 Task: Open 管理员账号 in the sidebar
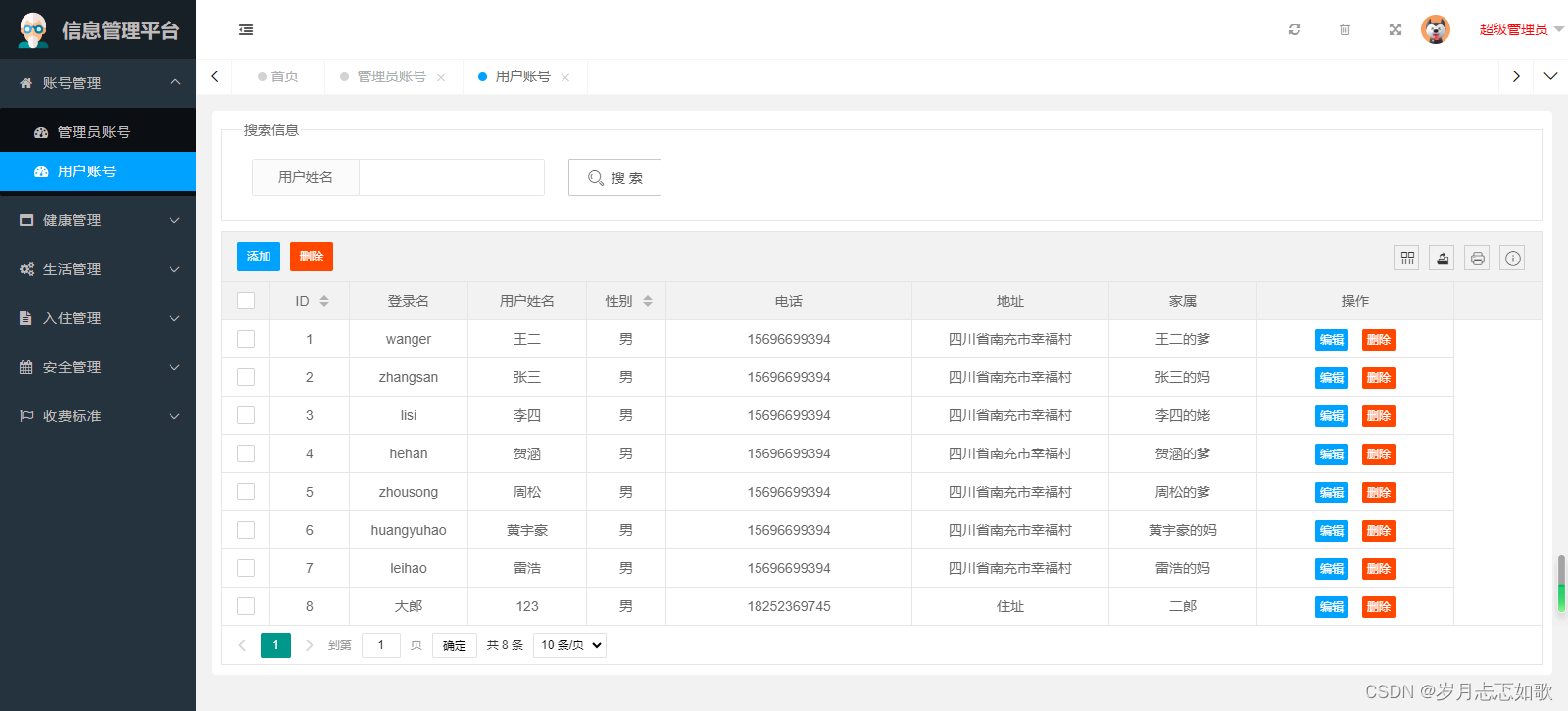[x=98, y=132]
